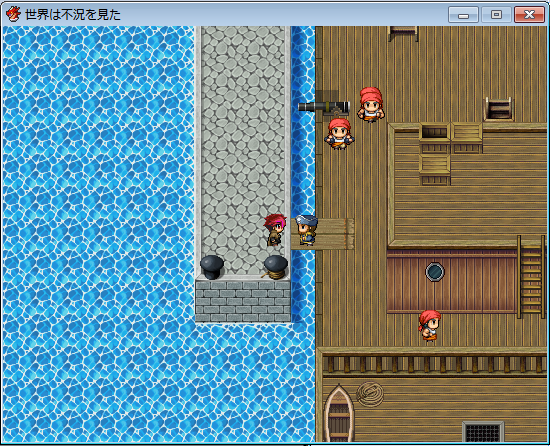Click the captain in blue tricorn hat
This screenshot has height=446, width=550.
click(306, 230)
